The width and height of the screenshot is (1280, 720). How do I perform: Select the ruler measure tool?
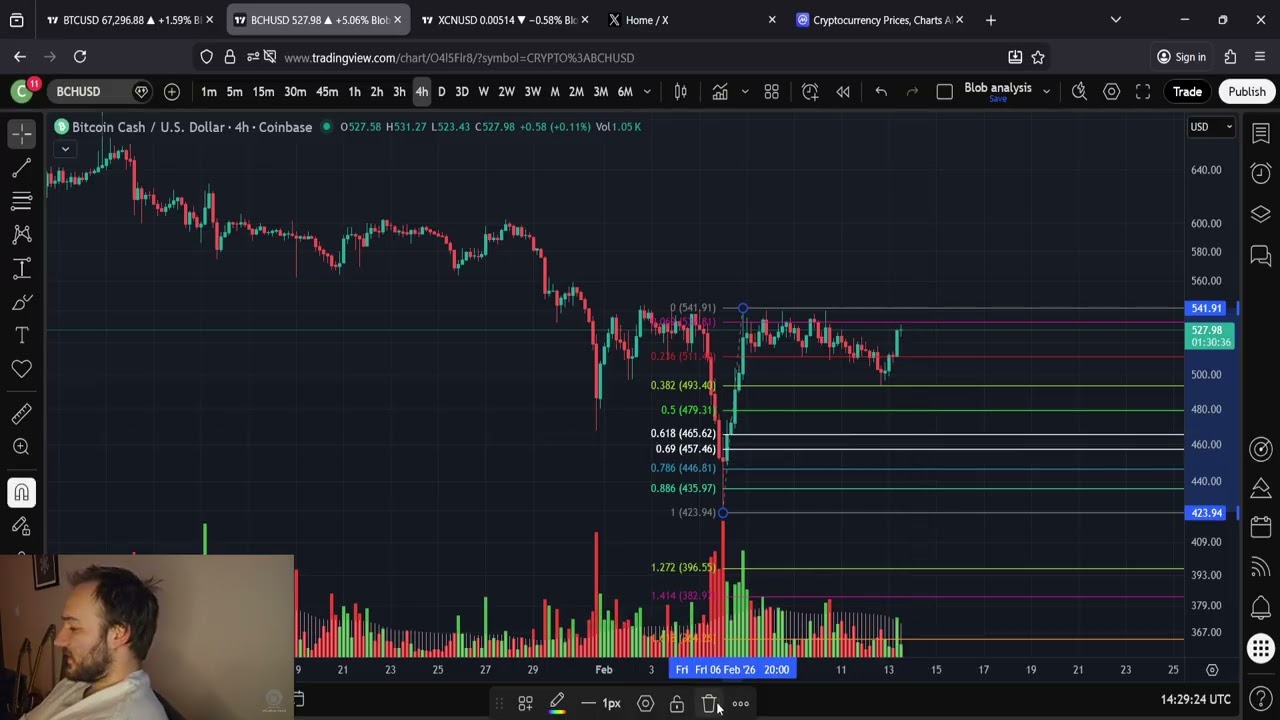(21, 413)
